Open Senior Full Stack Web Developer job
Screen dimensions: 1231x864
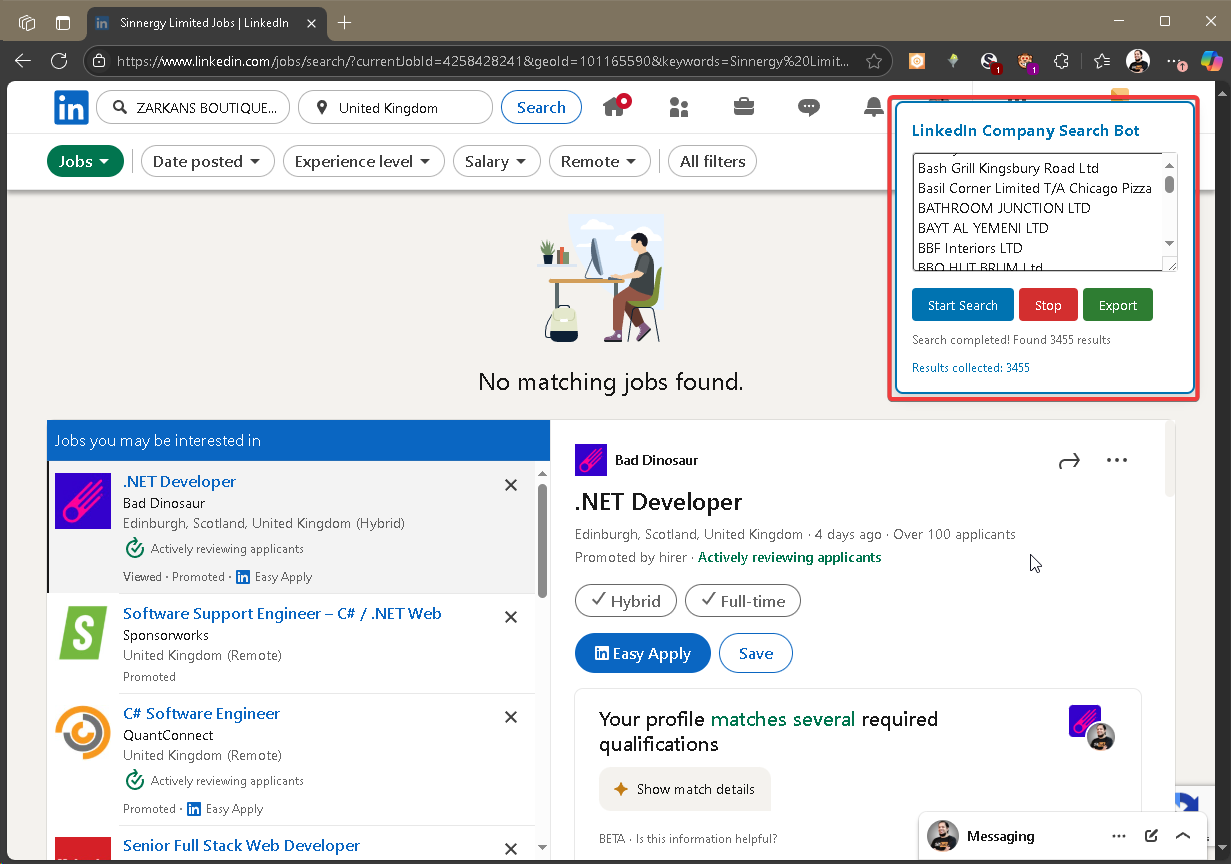pyautogui.click(x=241, y=845)
